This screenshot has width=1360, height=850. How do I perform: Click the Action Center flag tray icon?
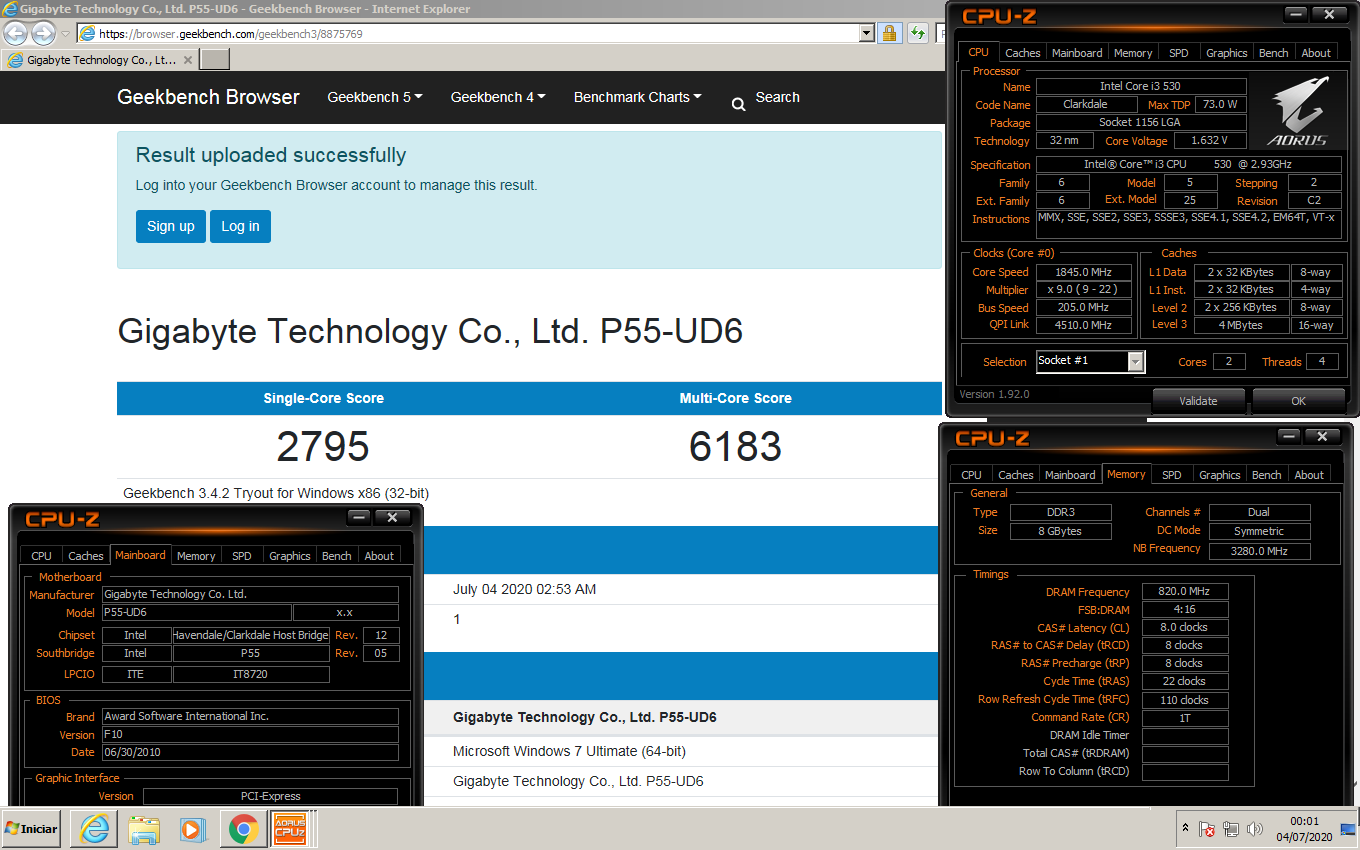[x=1208, y=830]
